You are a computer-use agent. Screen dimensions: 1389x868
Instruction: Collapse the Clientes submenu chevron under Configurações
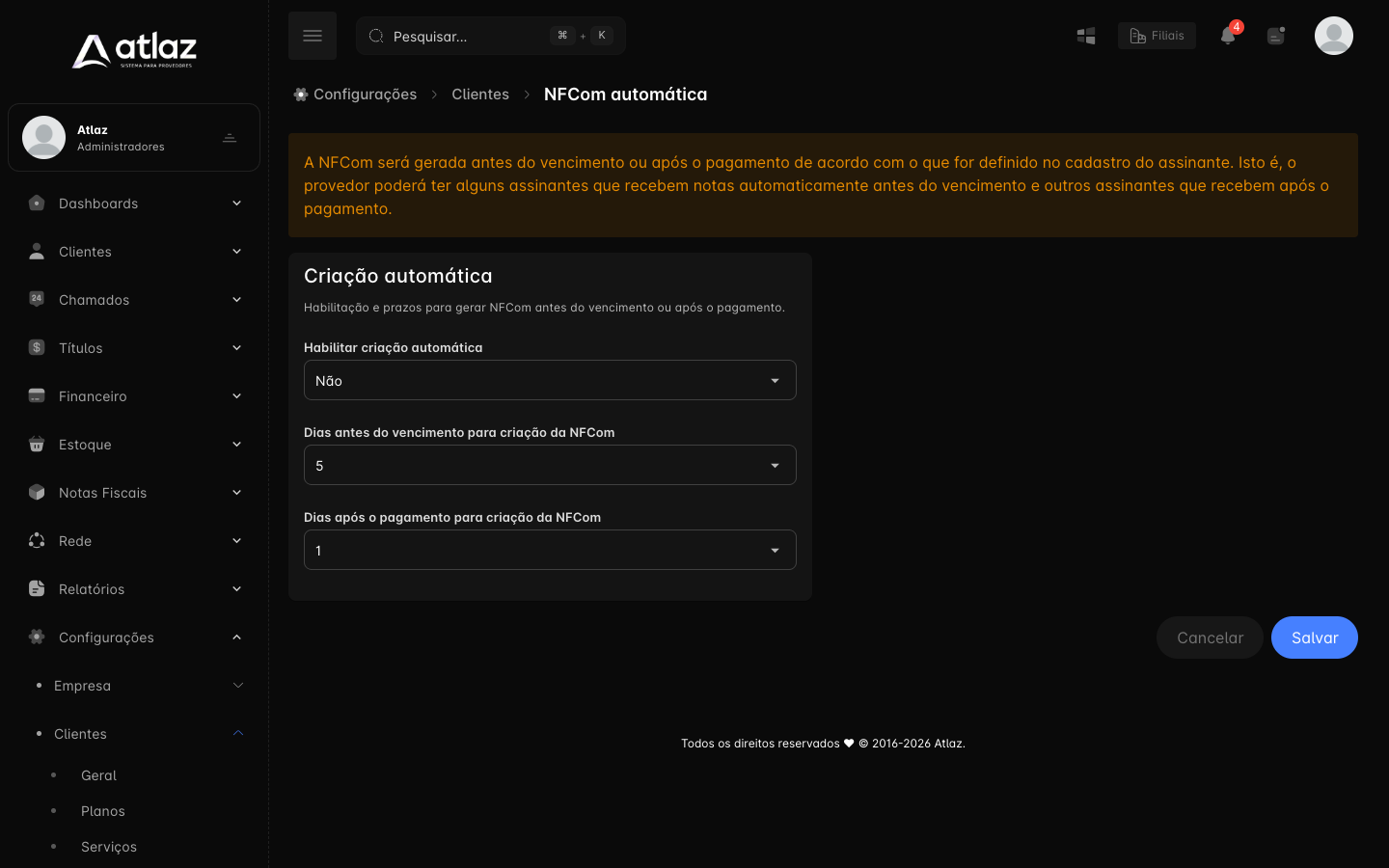click(x=238, y=733)
